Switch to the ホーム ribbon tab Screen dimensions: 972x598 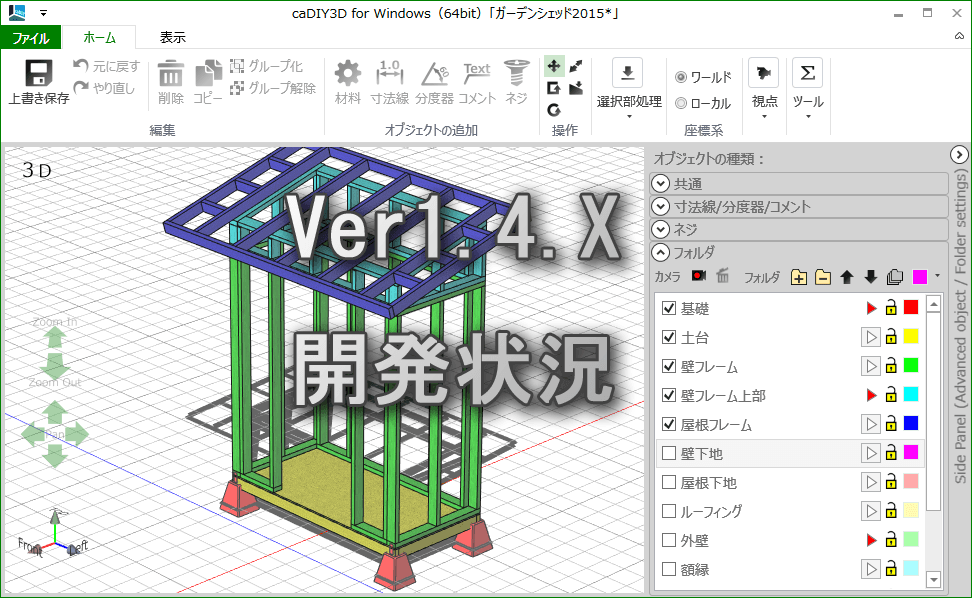pos(99,38)
